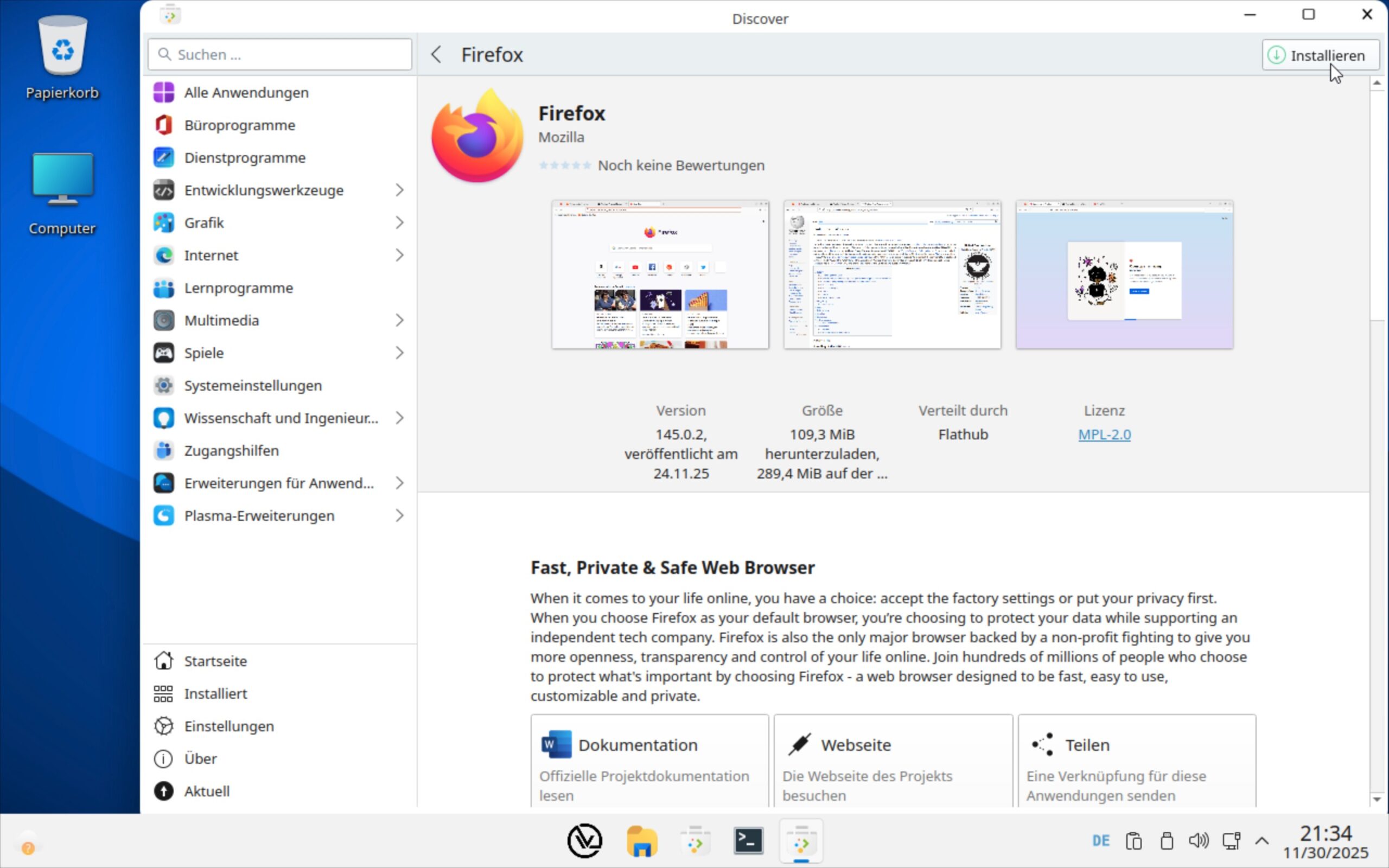
Task: Select the Dienstprogramme category icon
Action: tap(163, 158)
